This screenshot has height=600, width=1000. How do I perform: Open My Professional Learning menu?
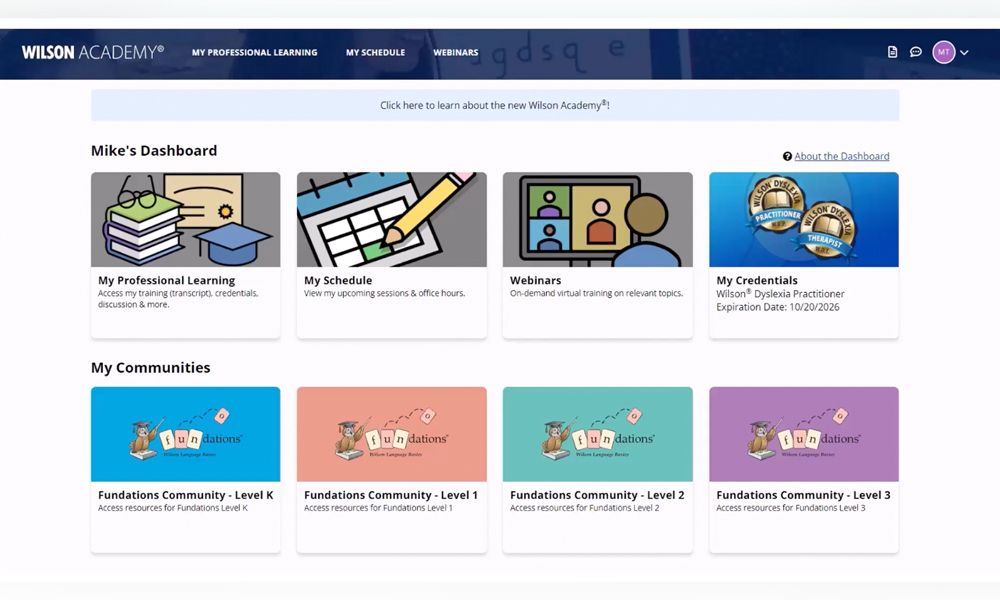click(x=254, y=52)
